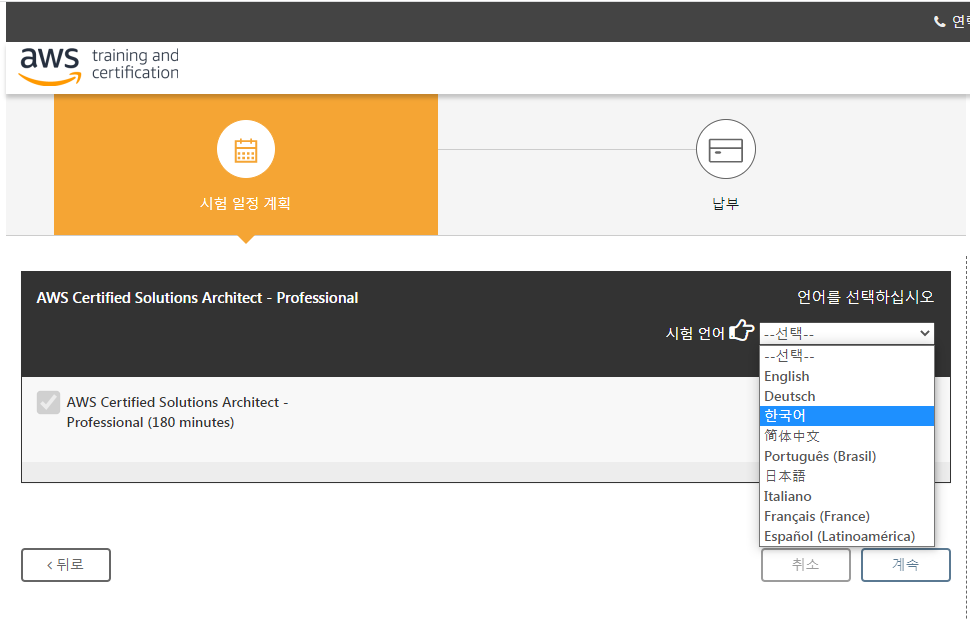Select 日本語 in the language list

coord(846,476)
